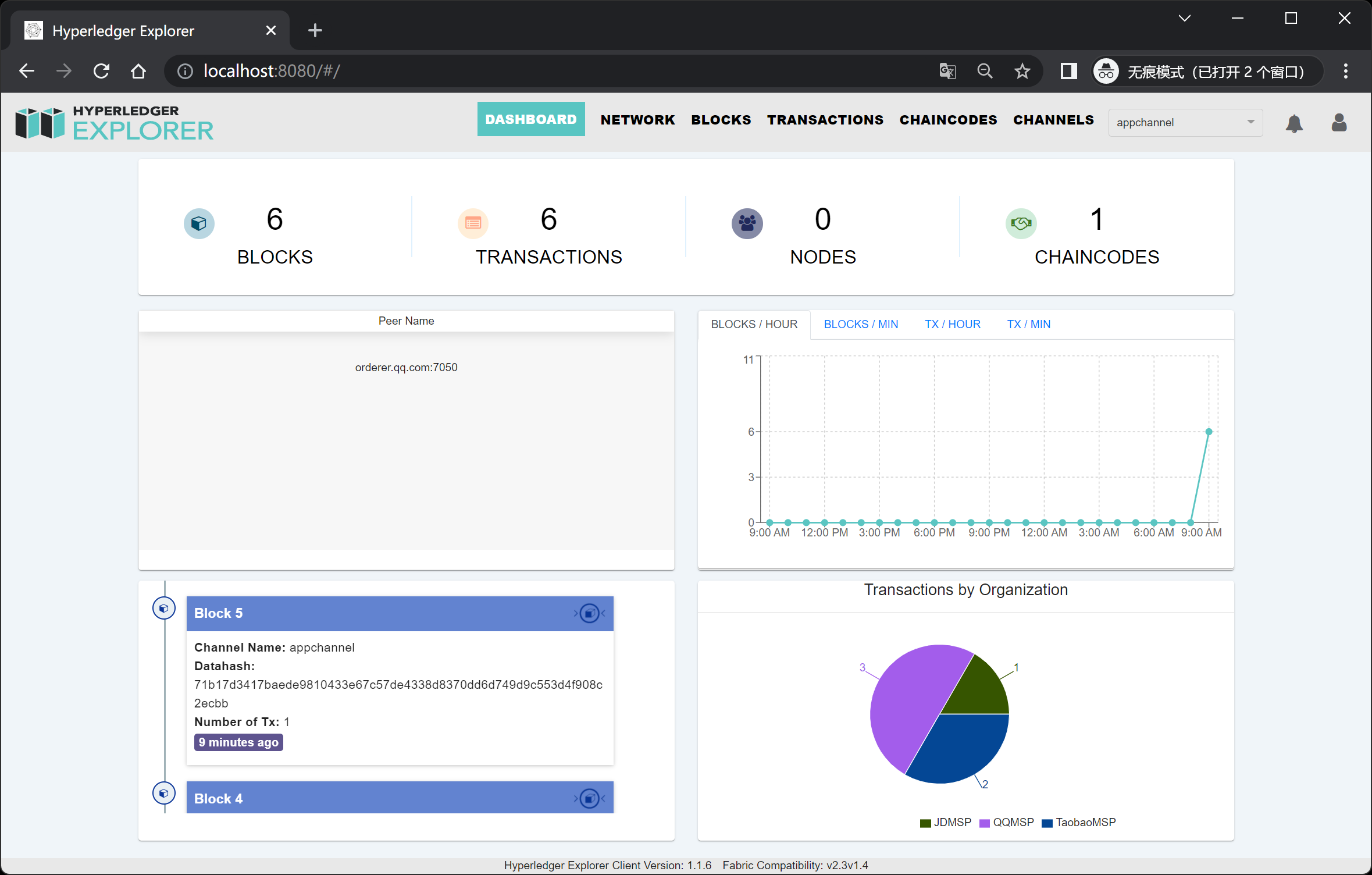Click the 'Transactions by Organization' title
1372x875 pixels.
(x=965, y=590)
